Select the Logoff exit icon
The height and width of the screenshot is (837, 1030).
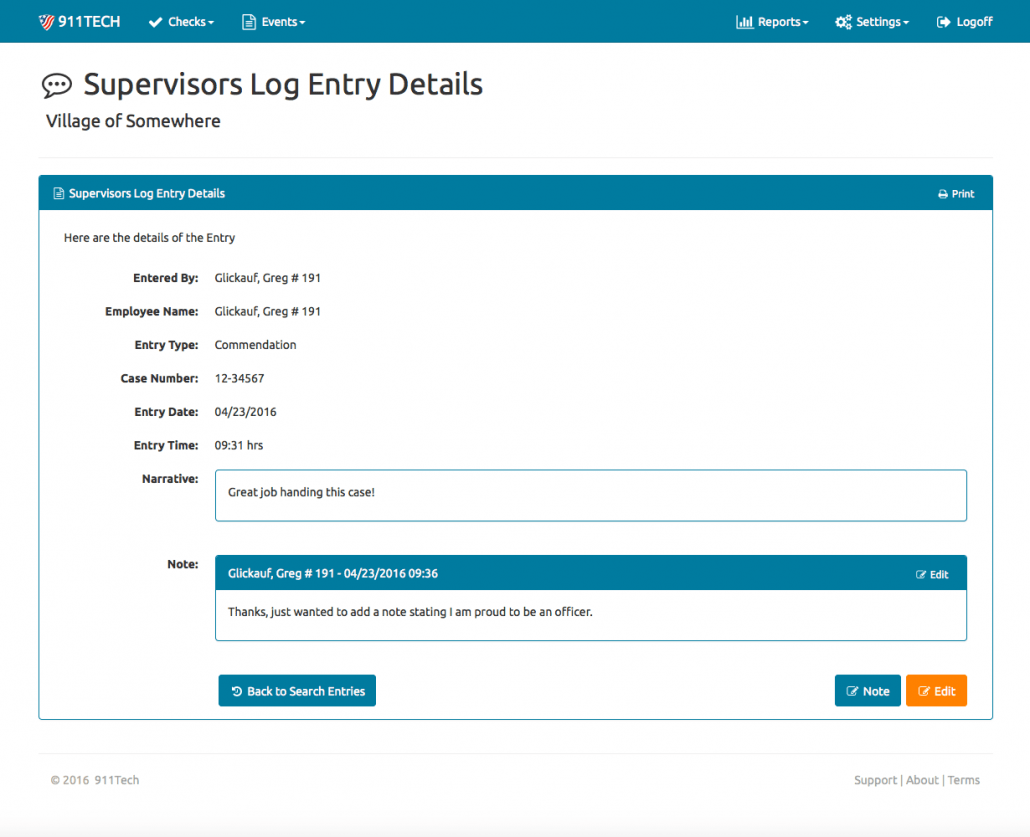coord(942,21)
